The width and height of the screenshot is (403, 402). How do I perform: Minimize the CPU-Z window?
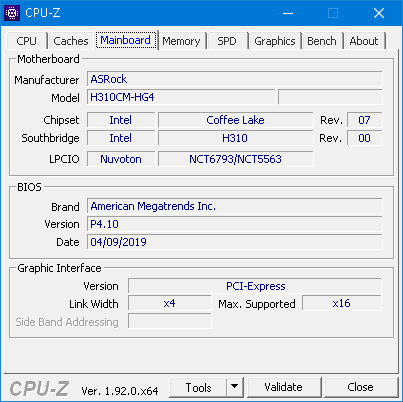click(288, 13)
